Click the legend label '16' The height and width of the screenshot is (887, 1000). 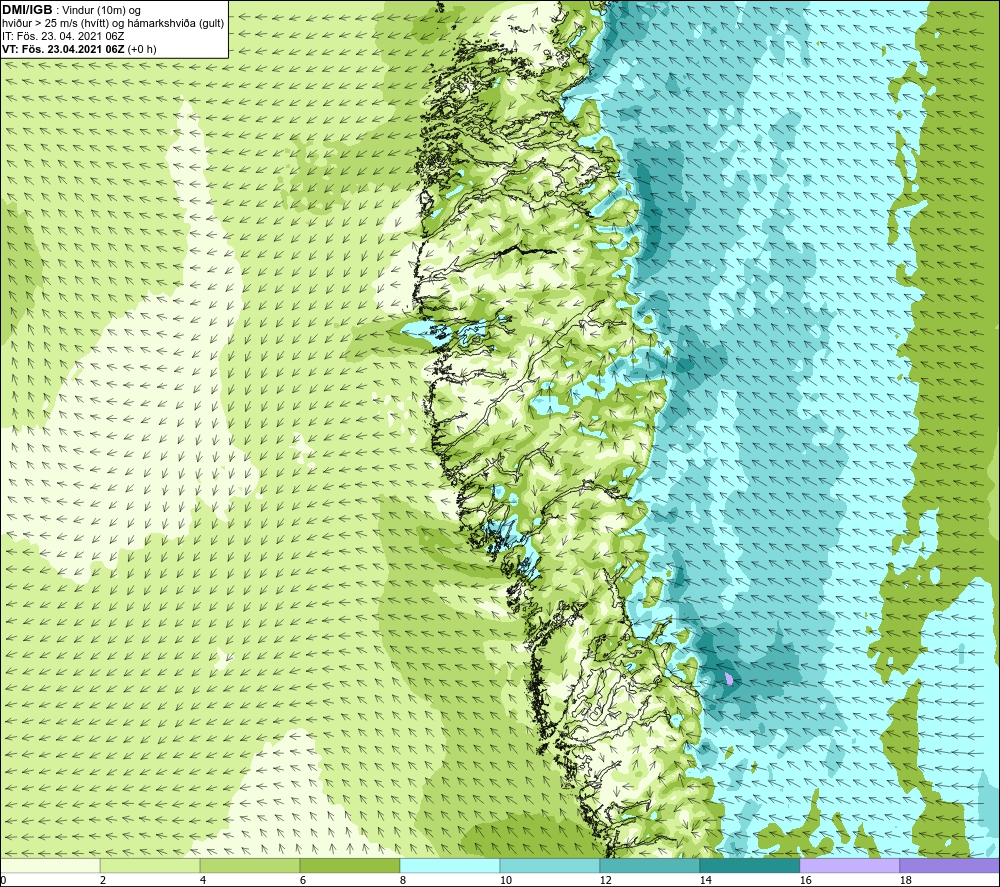click(805, 881)
